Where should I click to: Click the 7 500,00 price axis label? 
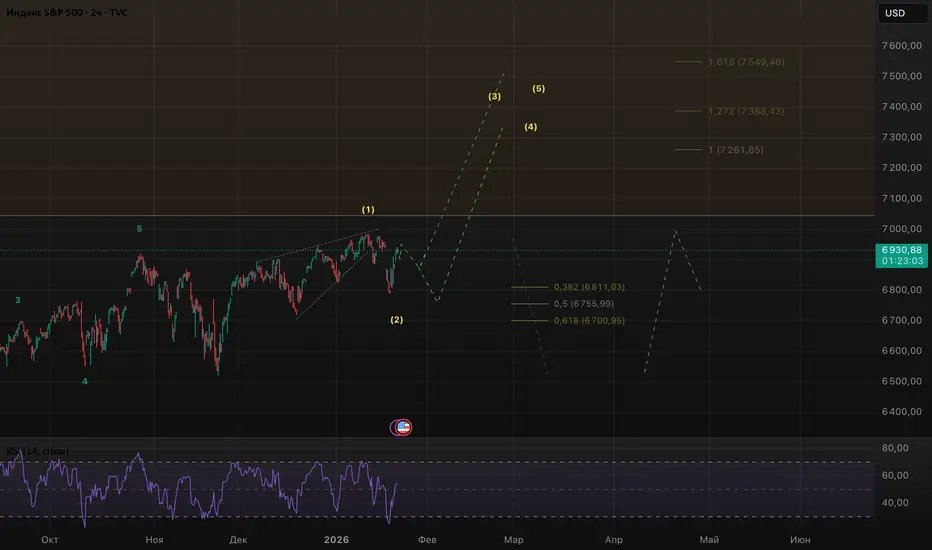tap(902, 76)
